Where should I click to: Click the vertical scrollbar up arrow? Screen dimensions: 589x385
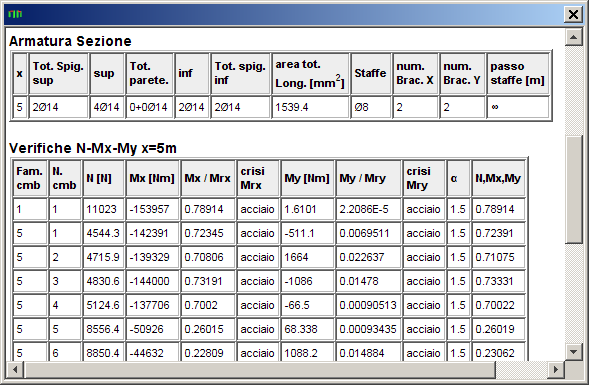point(573,37)
